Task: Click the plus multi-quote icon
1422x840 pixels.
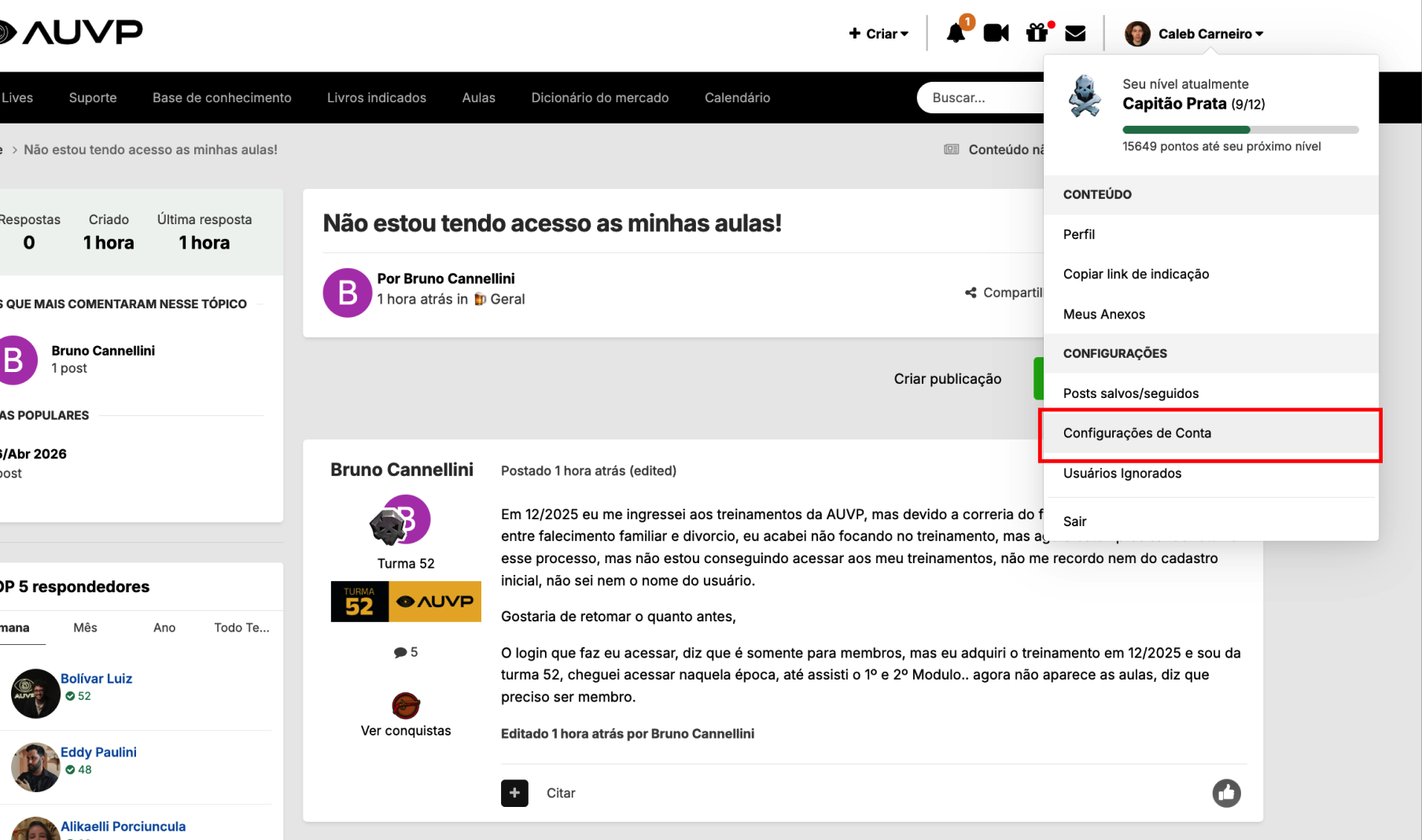Action: [x=514, y=793]
